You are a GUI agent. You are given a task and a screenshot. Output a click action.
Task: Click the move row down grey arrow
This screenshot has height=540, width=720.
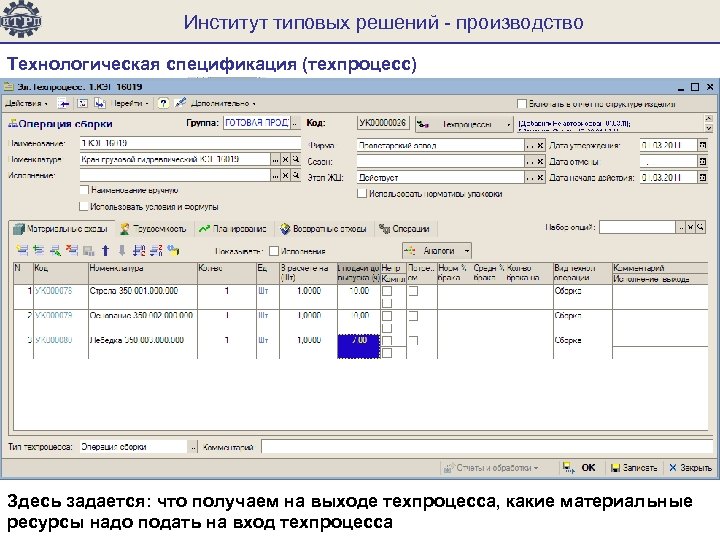click(x=122, y=250)
